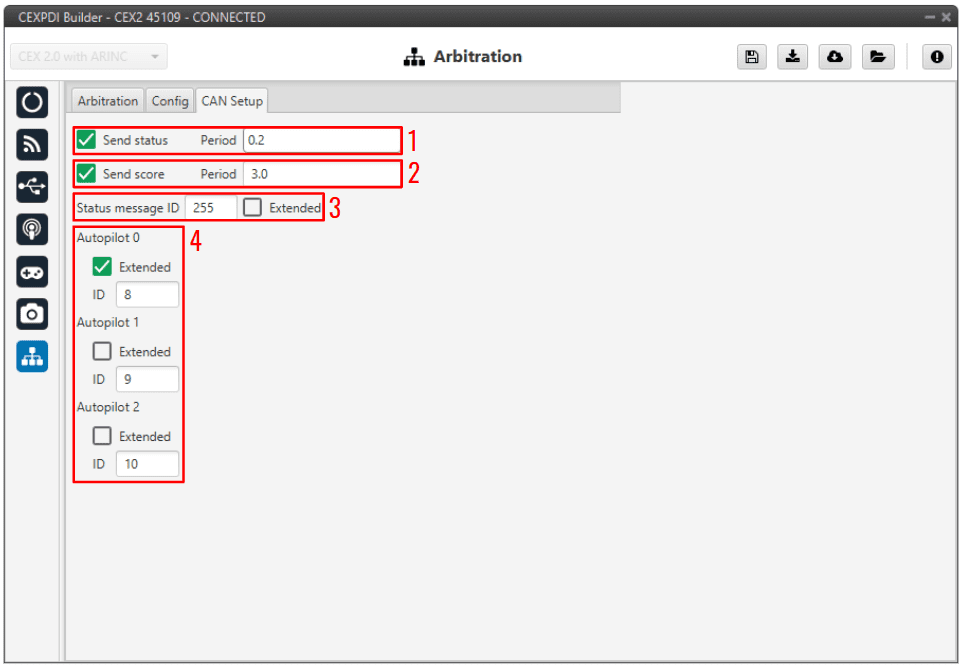Minimize the CEXPDI Builder window
961x665 pixels.
[930, 18]
